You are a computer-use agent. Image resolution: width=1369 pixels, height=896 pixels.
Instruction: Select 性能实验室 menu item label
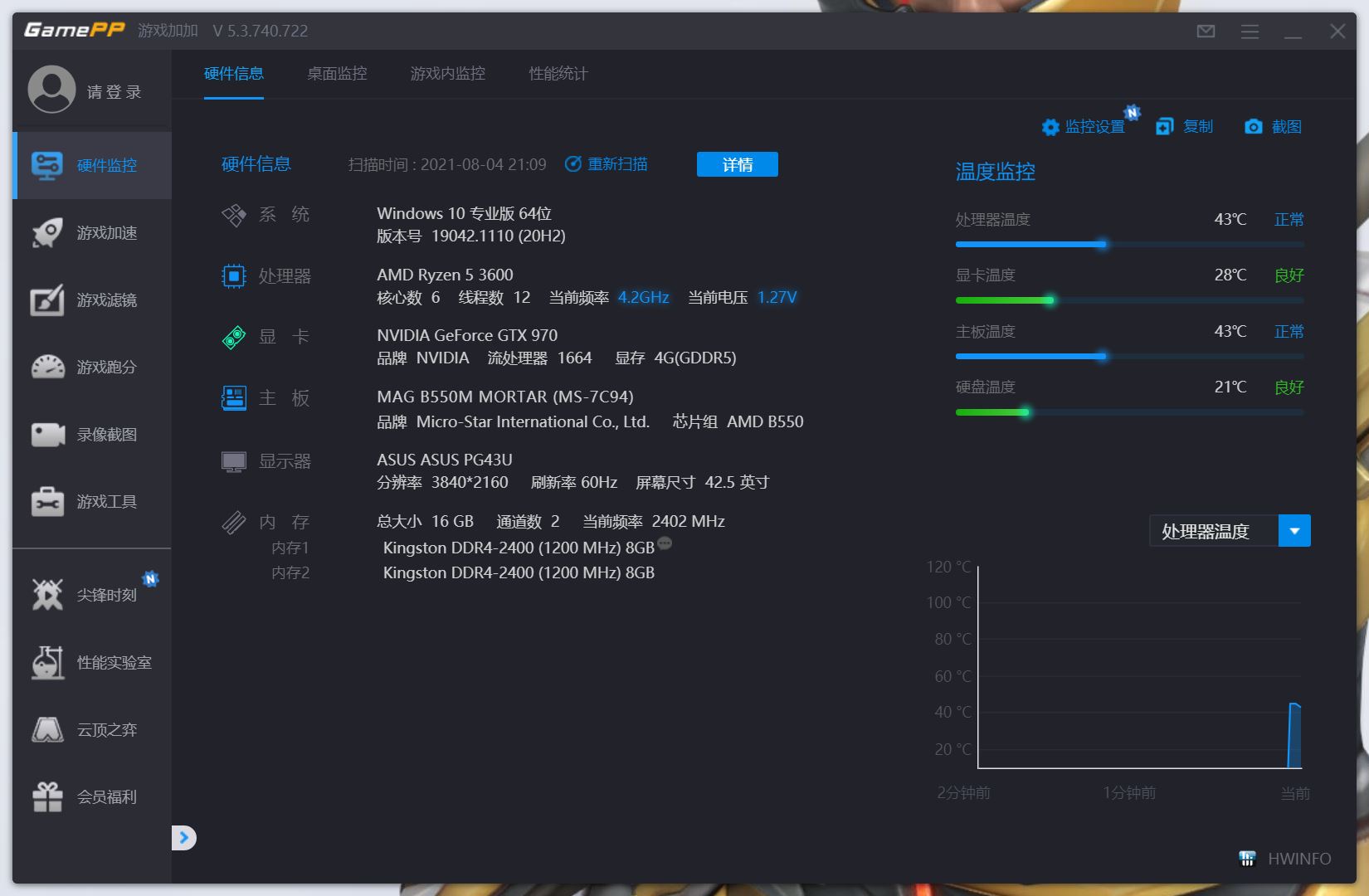(x=114, y=663)
